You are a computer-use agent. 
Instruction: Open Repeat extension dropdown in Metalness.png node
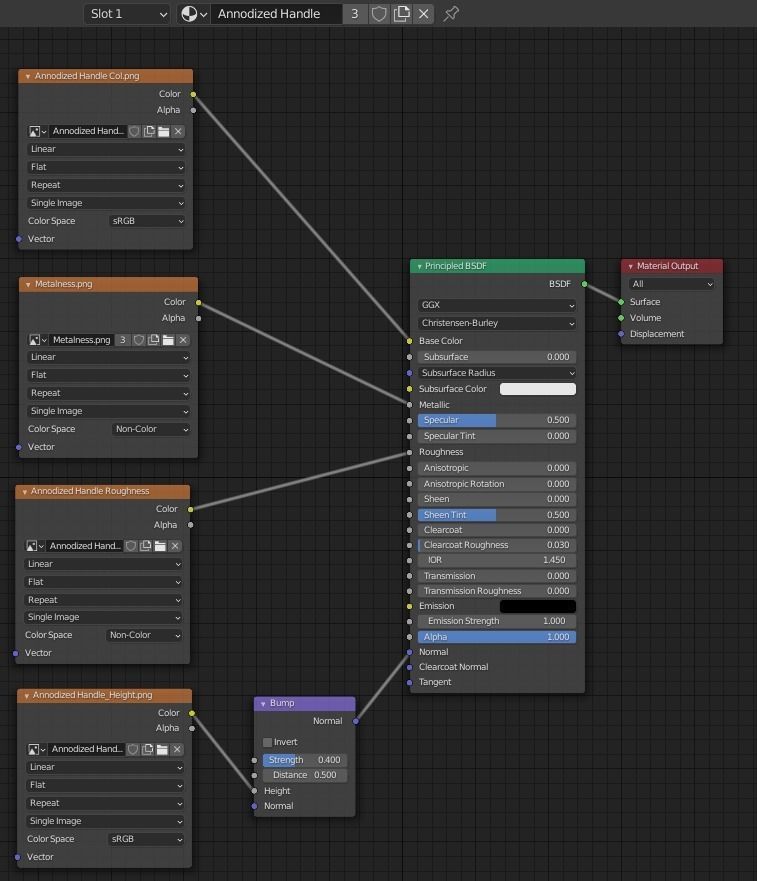[x=108, y=393]
